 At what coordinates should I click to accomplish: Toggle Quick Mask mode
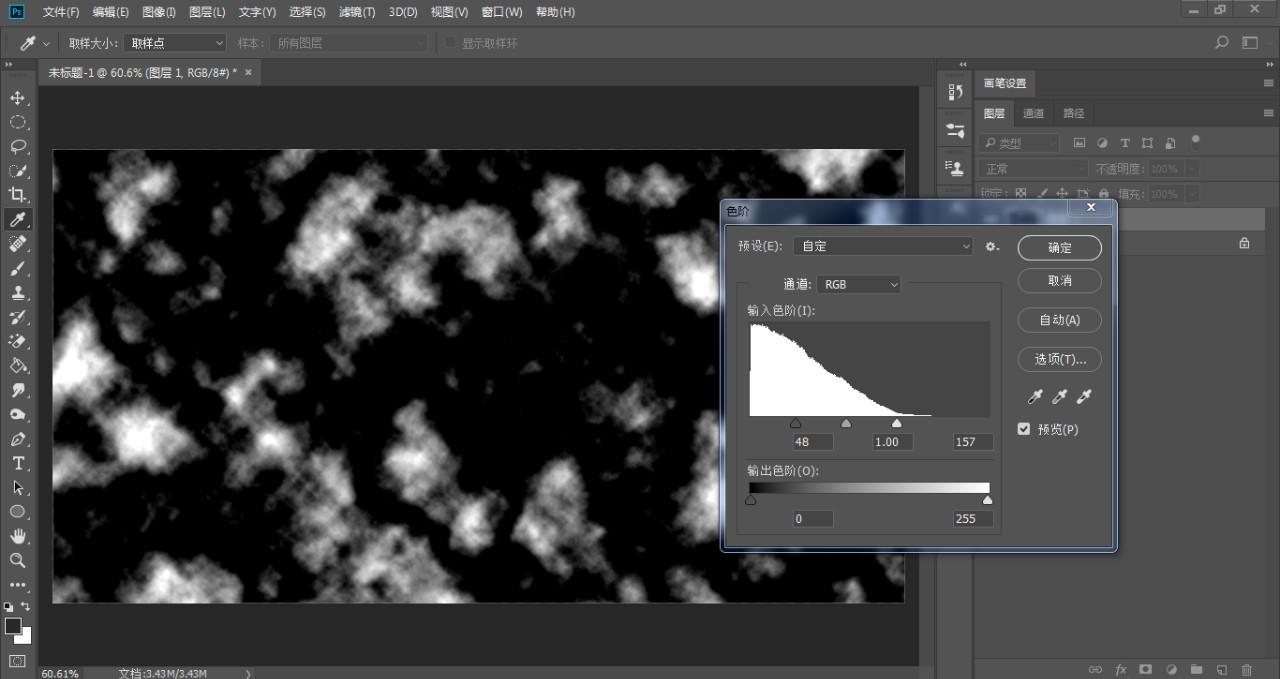[x=18, y=661]
